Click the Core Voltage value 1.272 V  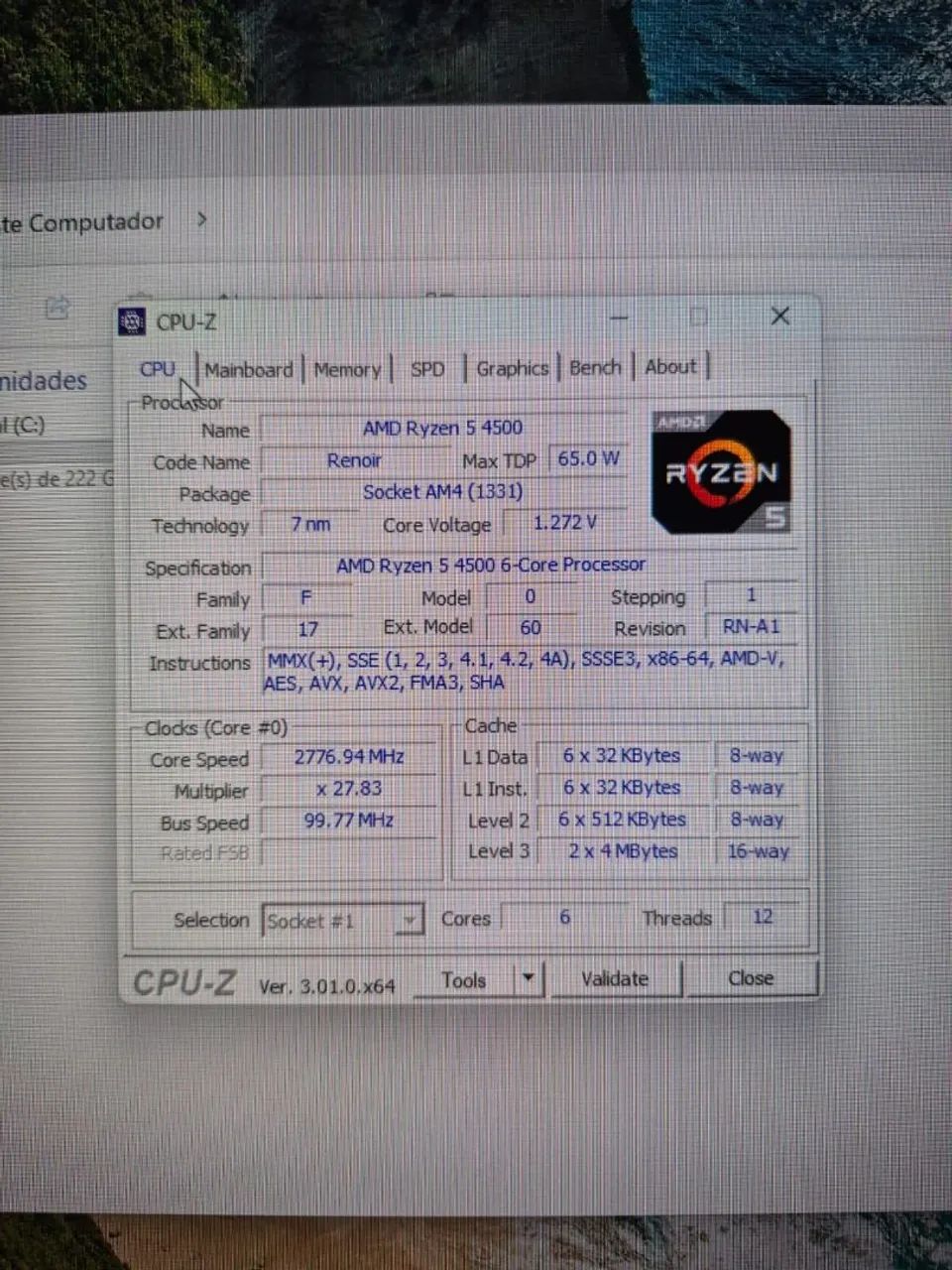(564, 522)
